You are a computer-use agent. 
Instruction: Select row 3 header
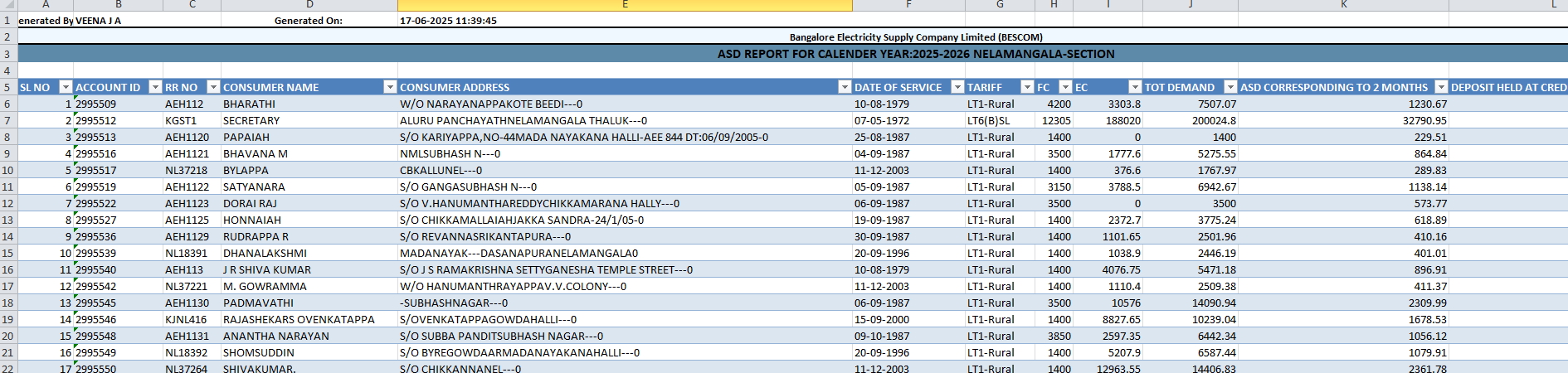(8, 54)
